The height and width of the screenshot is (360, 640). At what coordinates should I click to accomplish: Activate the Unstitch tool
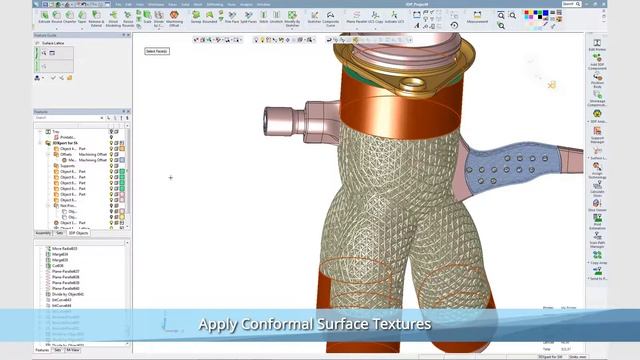(276, 17)
